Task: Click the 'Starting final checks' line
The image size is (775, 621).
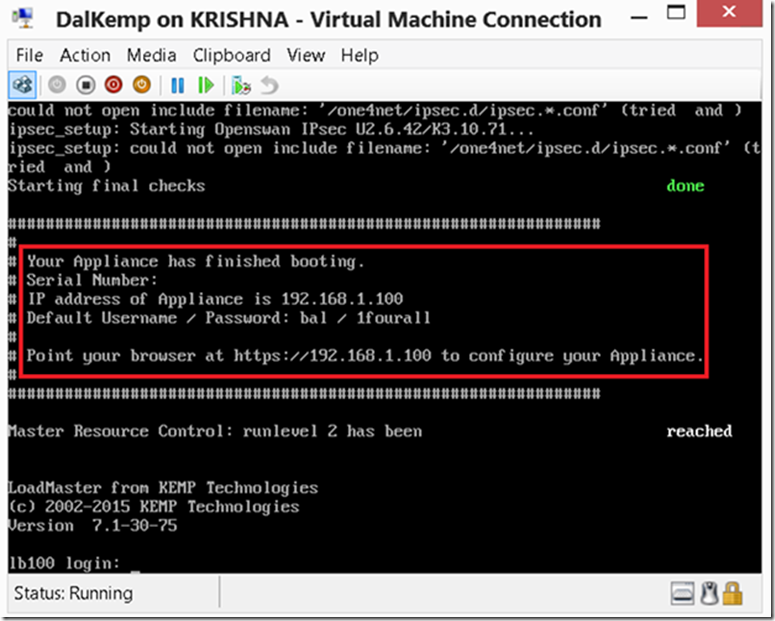Action: click(106, 186)
